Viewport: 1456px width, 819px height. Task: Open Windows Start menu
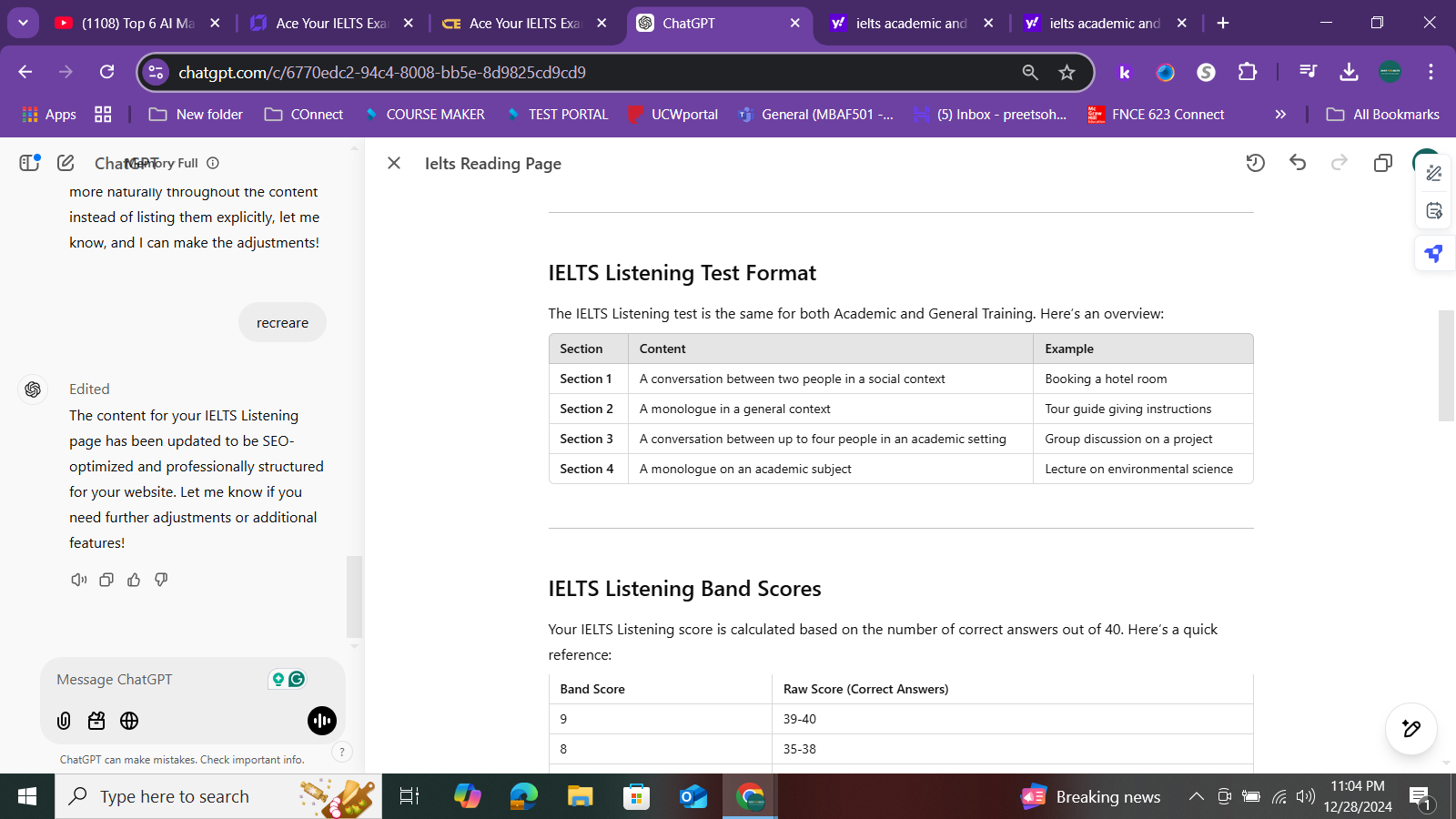pos(27,796)
